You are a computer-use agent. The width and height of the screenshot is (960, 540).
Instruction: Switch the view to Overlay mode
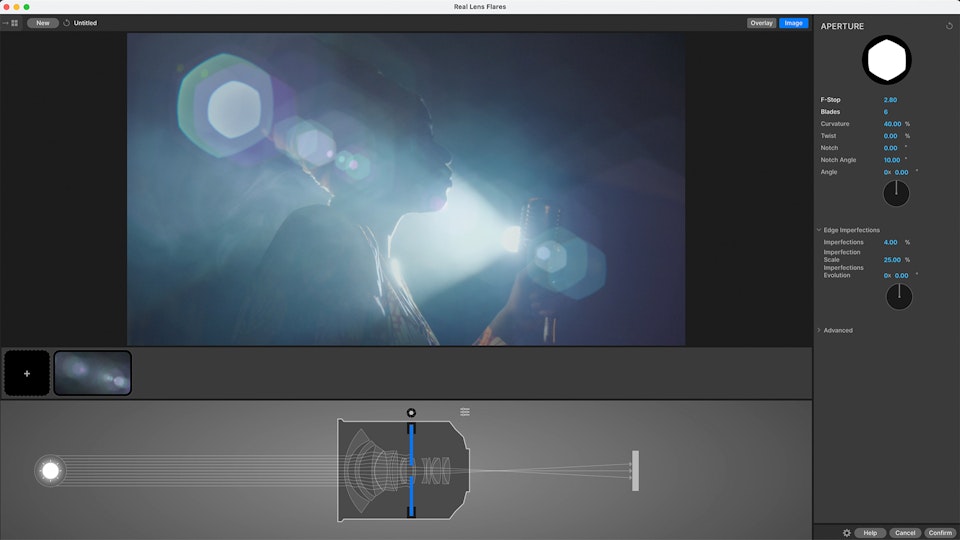[x=761, y=23]
